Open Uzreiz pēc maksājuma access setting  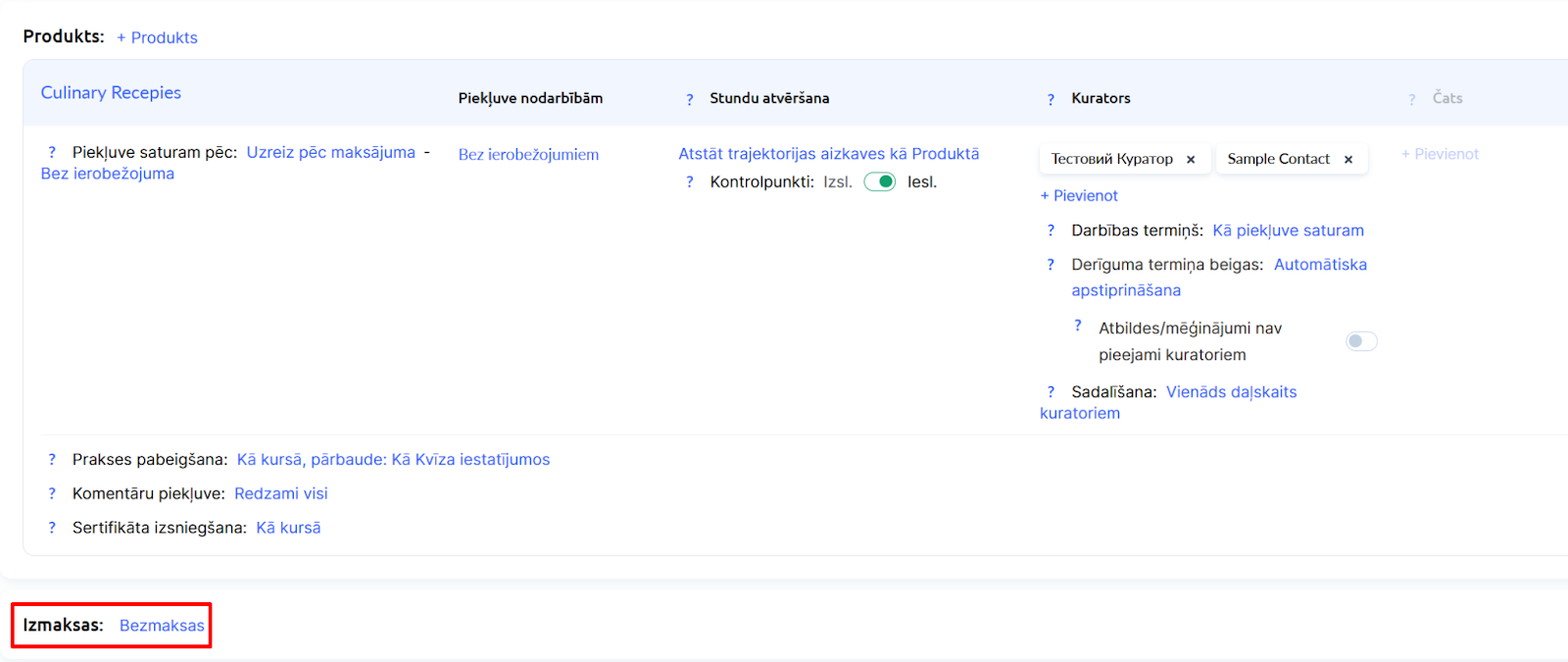(330, 153)
